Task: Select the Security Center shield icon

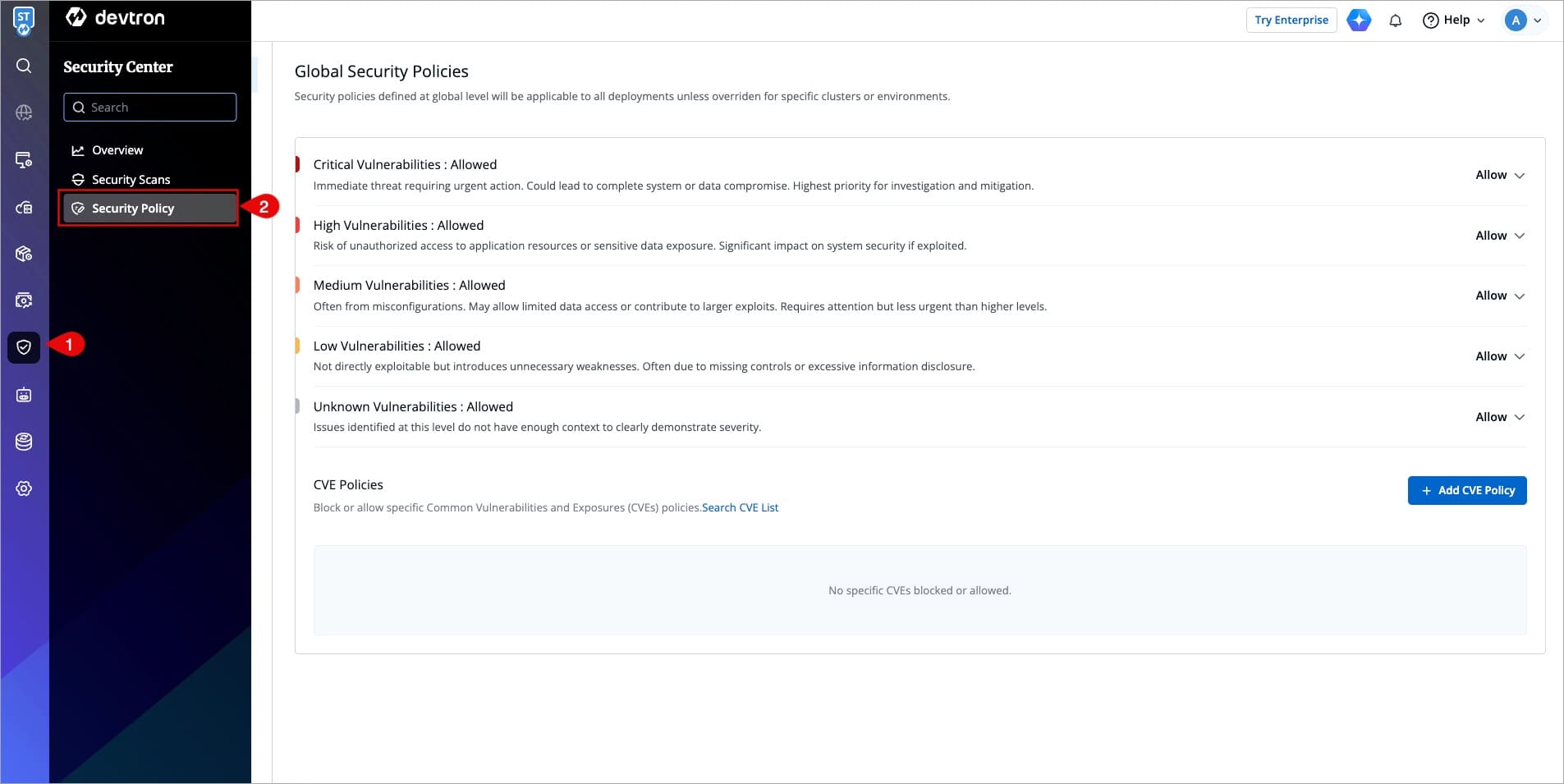Action: (x=24, y=347)
